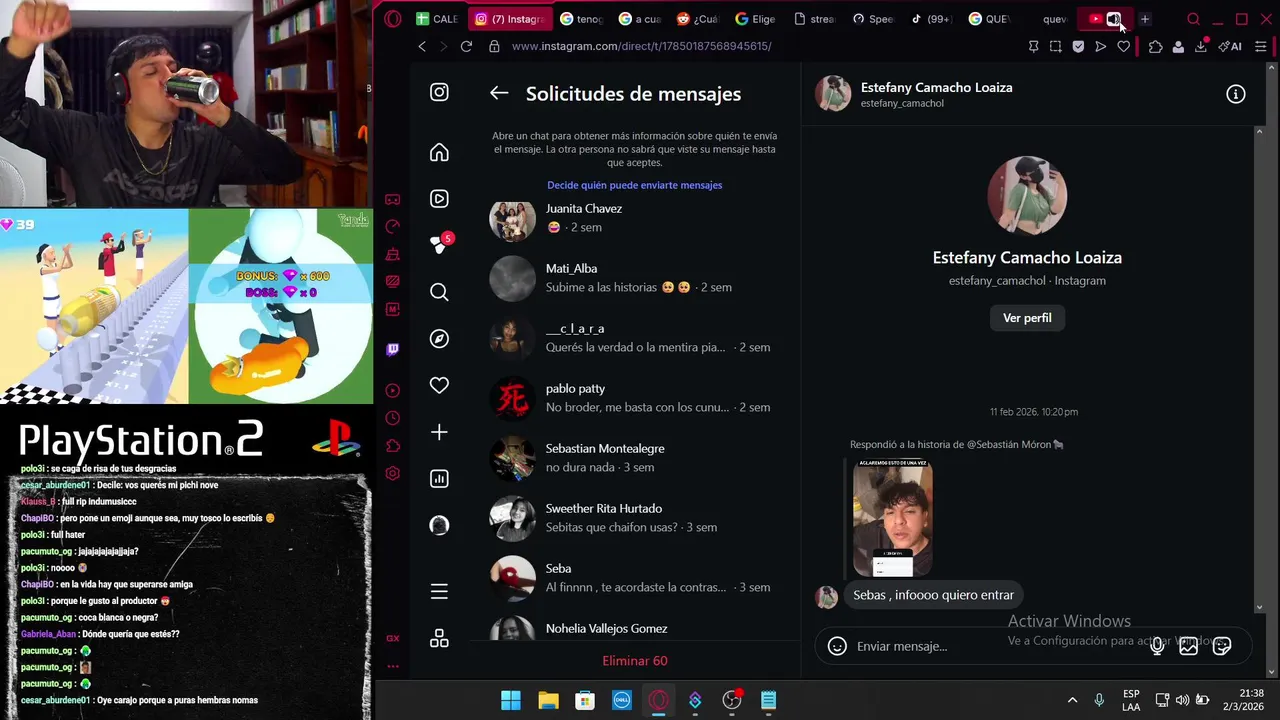Reload the Instagram page
The image size is (1280, 720).
[x=466, y=46]
